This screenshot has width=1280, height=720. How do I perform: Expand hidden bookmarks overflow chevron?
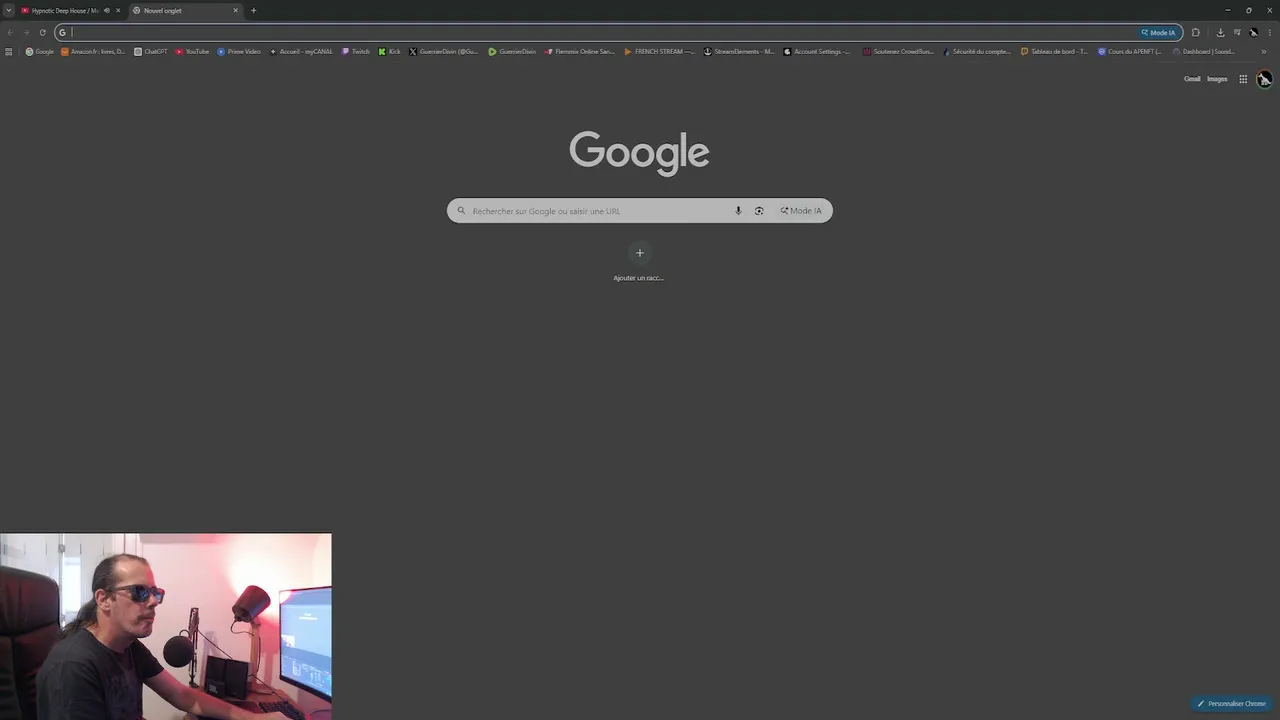tap(1265, 51)
